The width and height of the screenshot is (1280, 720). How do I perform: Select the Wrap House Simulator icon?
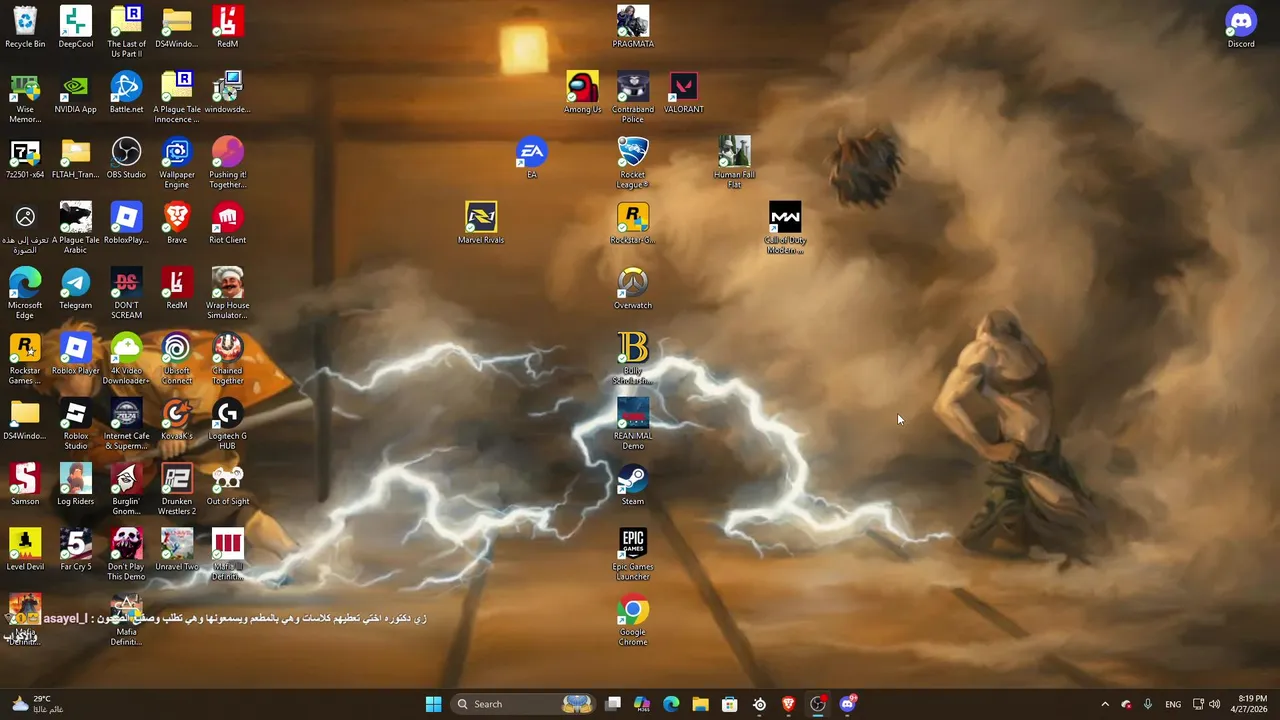click(x=227, y=293)
